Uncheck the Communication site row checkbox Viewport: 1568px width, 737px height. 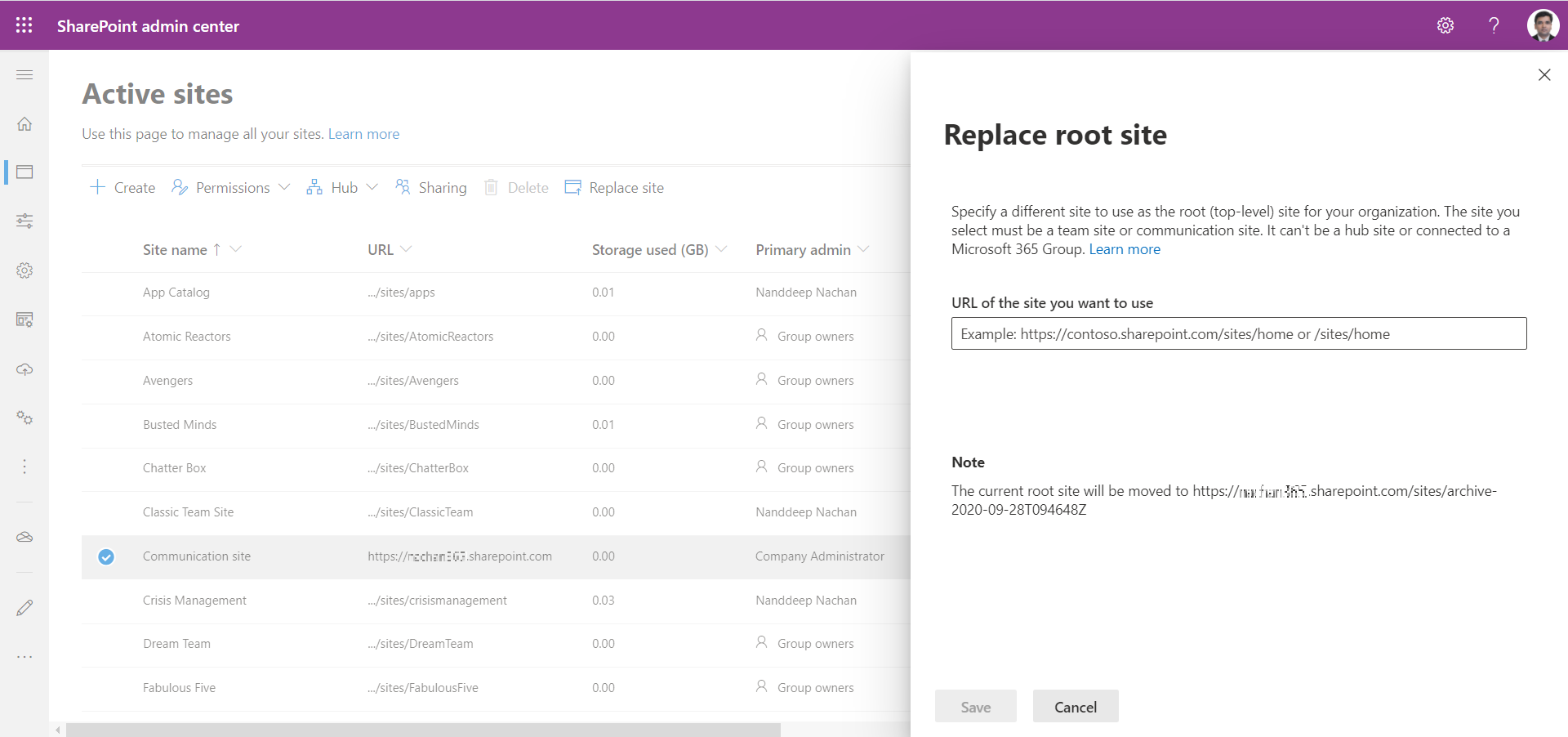[x=106, y=557]
